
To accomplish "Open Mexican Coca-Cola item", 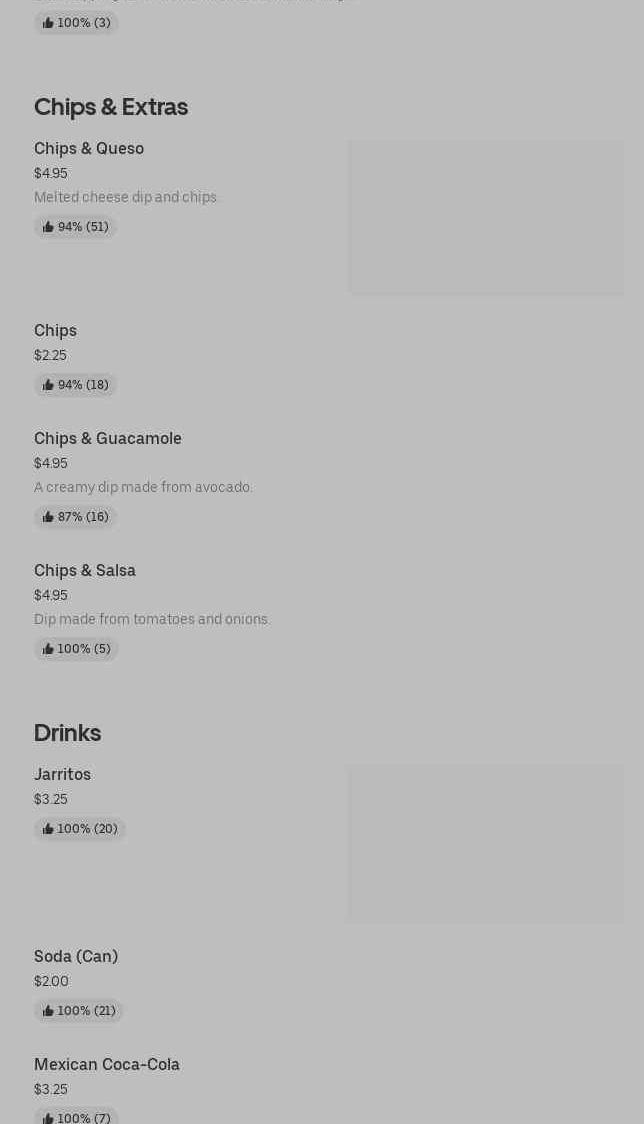I will pos(107,1065).
